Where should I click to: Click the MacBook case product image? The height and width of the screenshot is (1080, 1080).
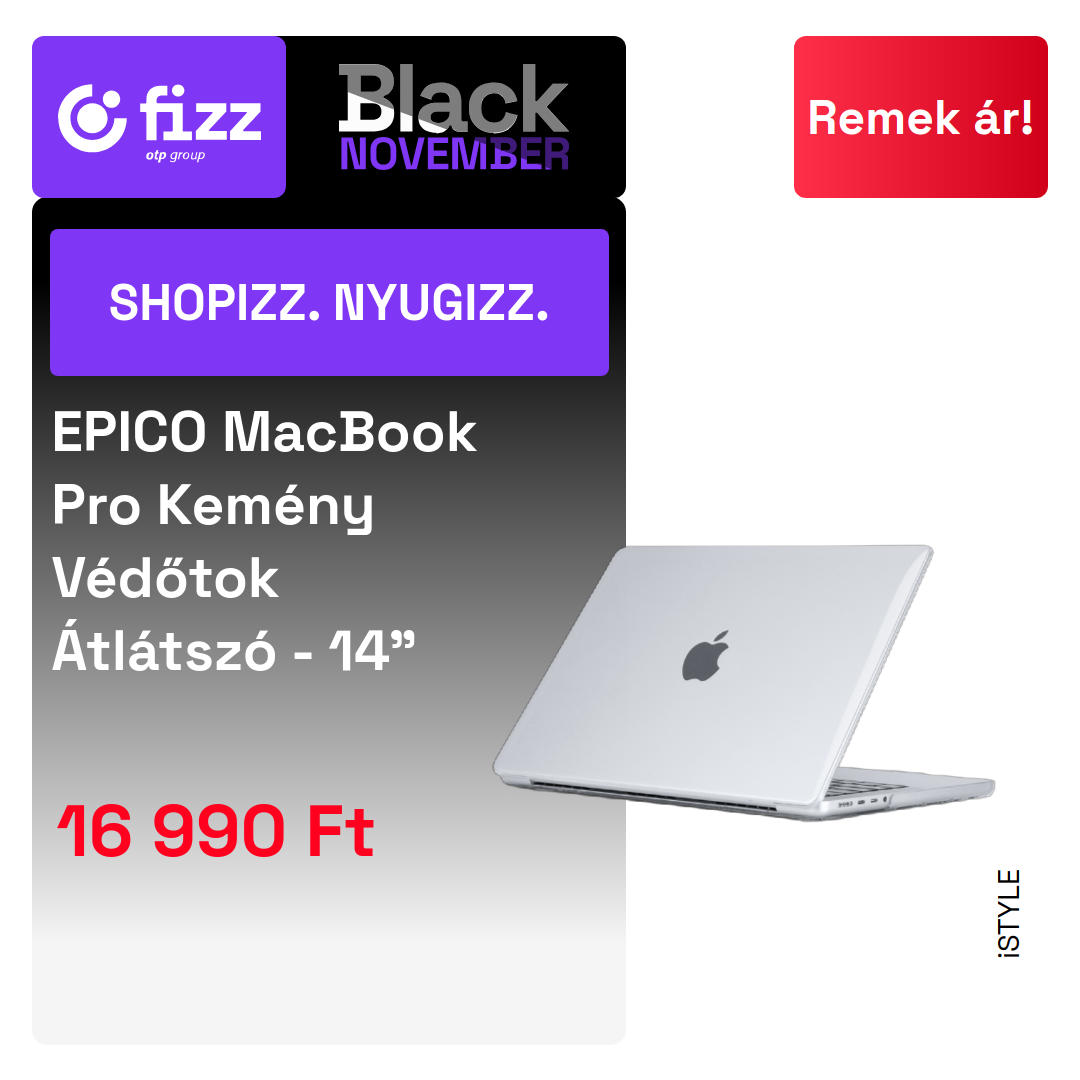pos(743,683)
